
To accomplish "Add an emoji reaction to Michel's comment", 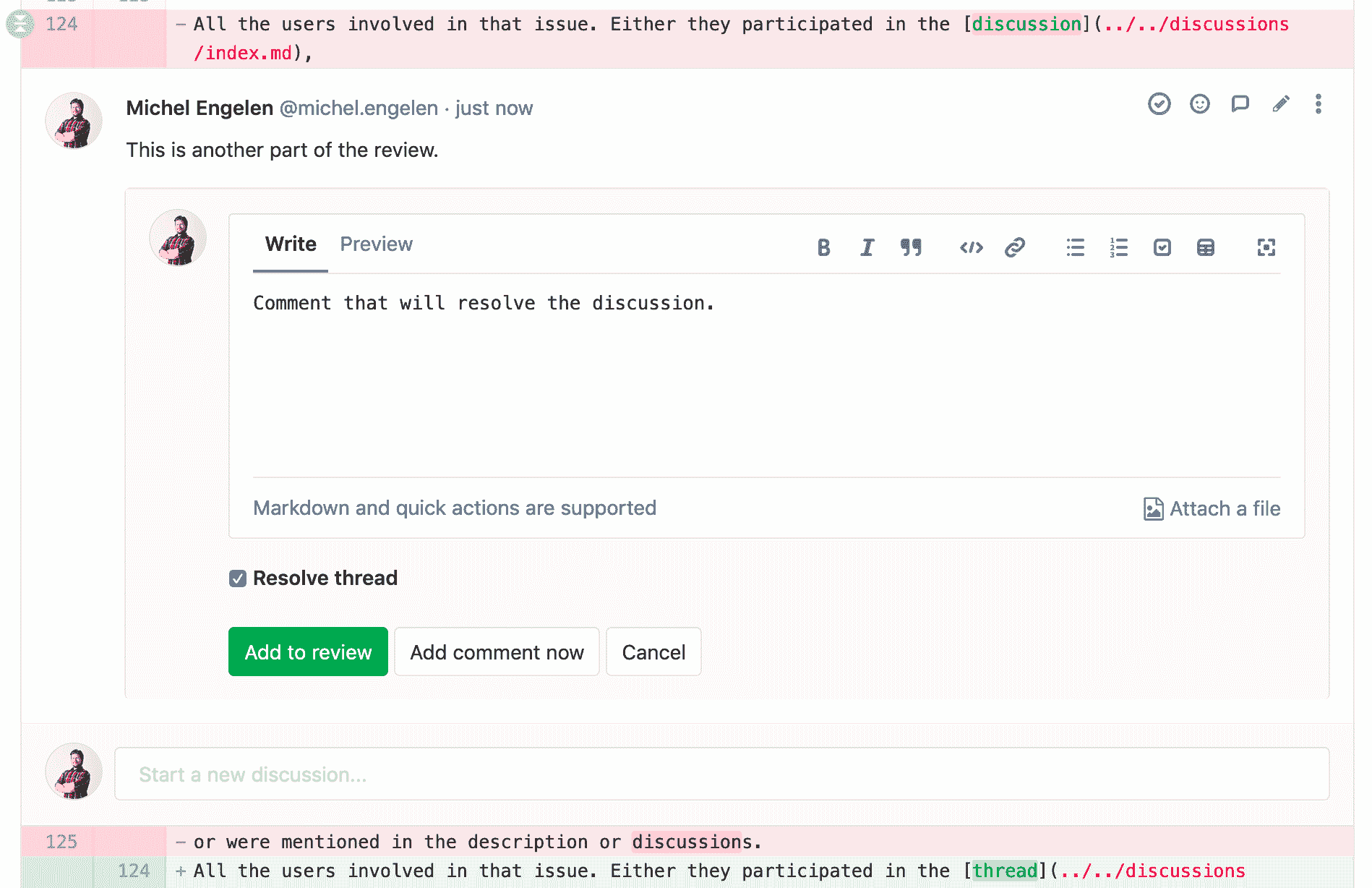I will pyautogui.click(x=1199, y=104).
